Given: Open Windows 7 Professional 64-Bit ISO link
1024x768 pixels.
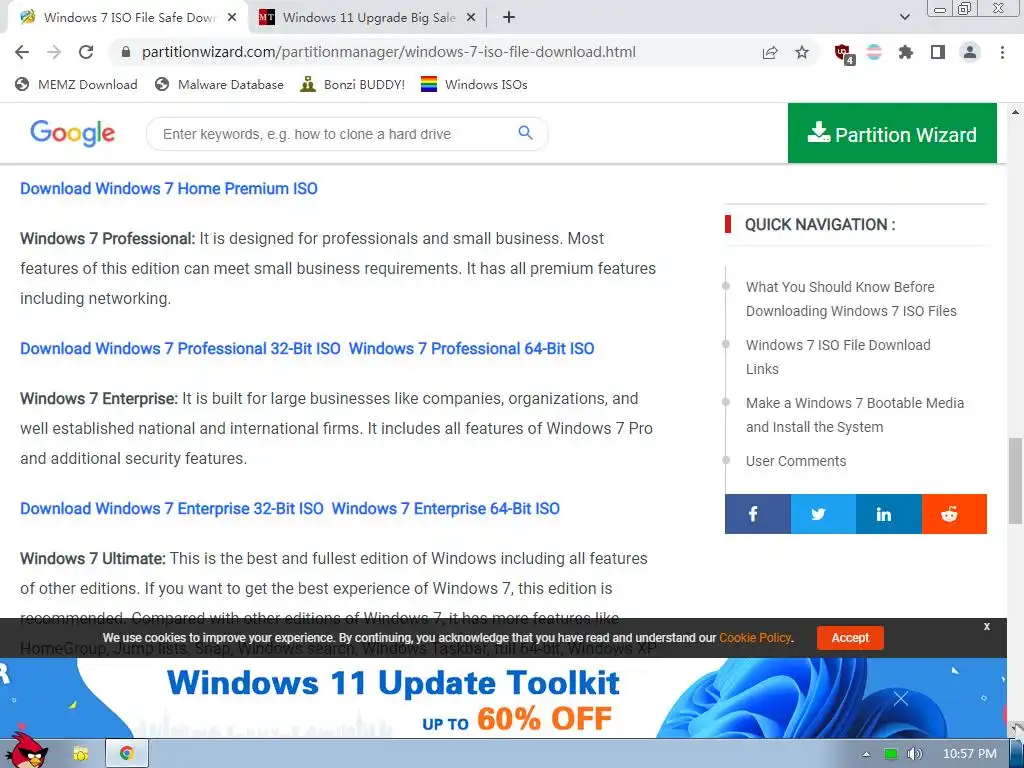Looking at the screenshot, I should pyautogui.click(x=472, y=349).
